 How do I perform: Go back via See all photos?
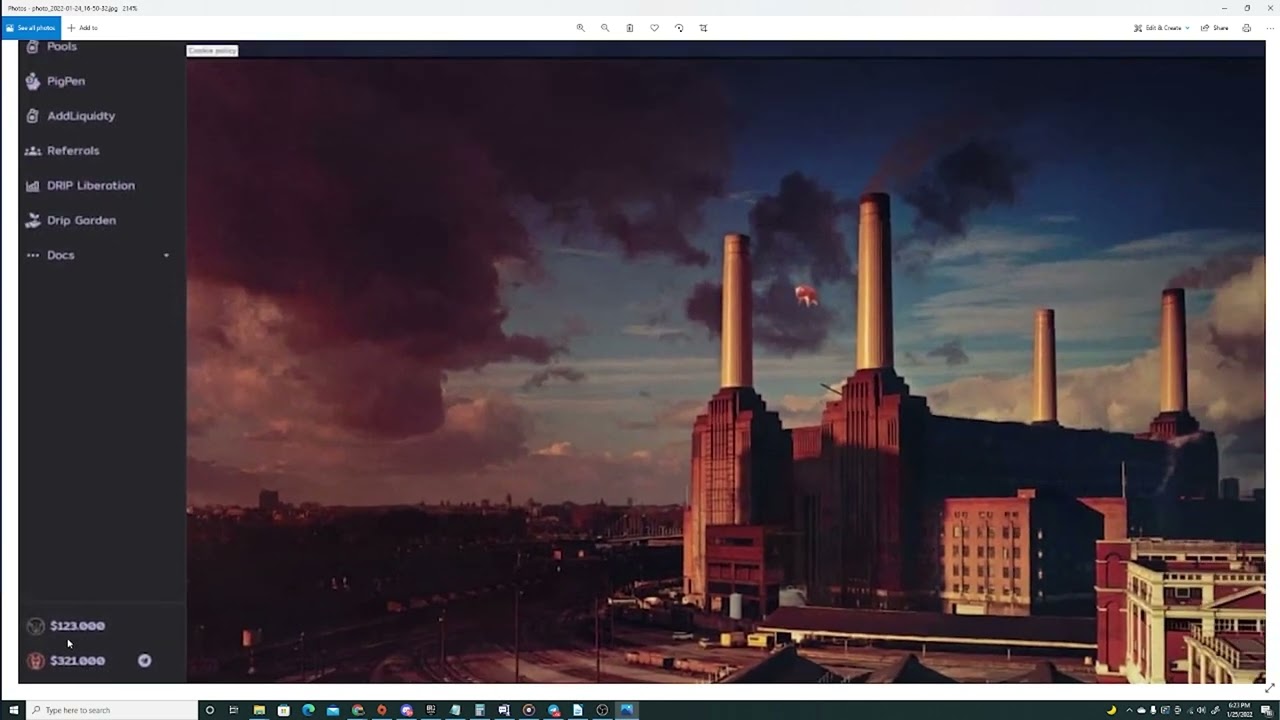tap(31, 28)
